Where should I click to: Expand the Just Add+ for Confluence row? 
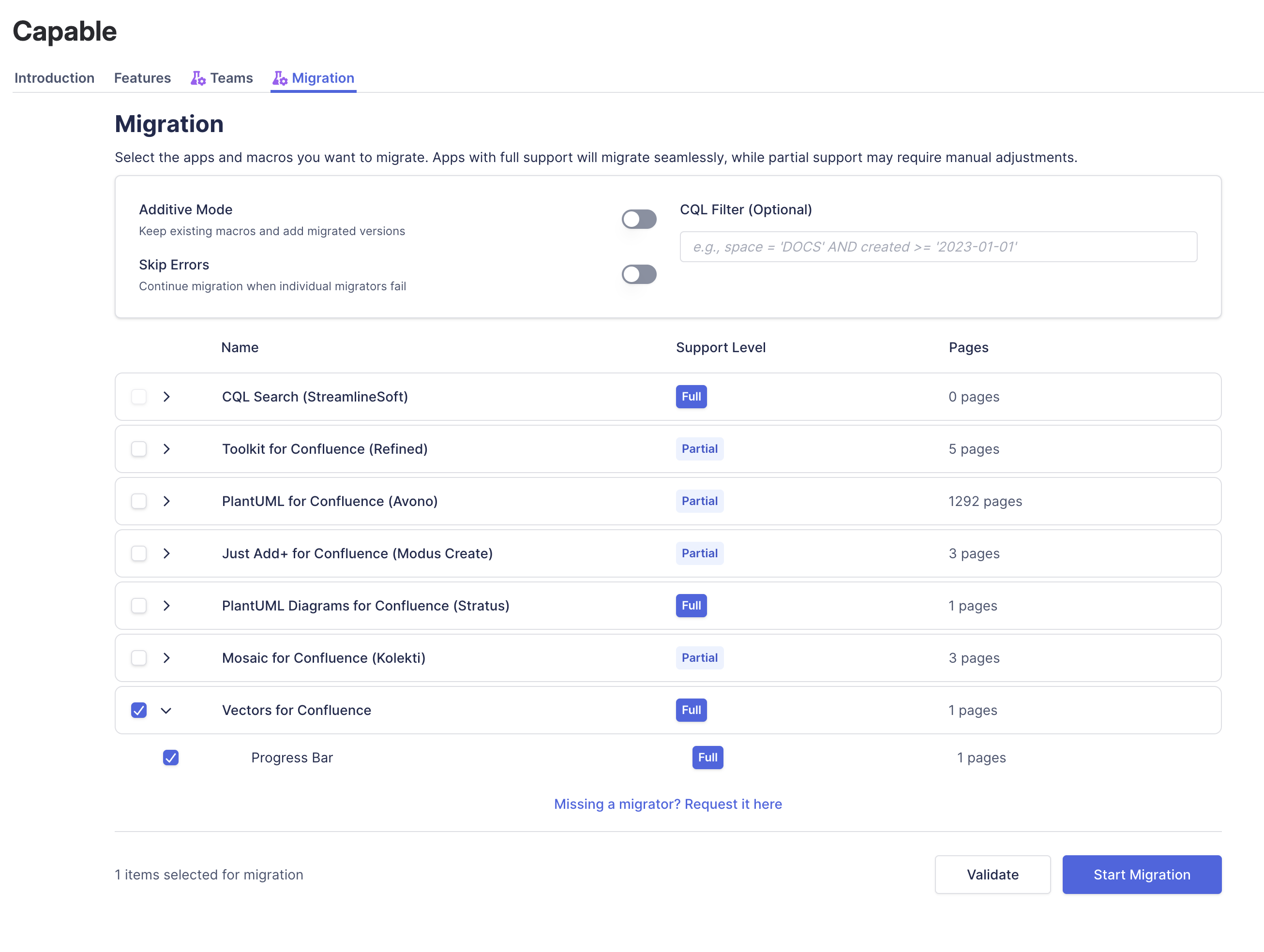(166, 553)
